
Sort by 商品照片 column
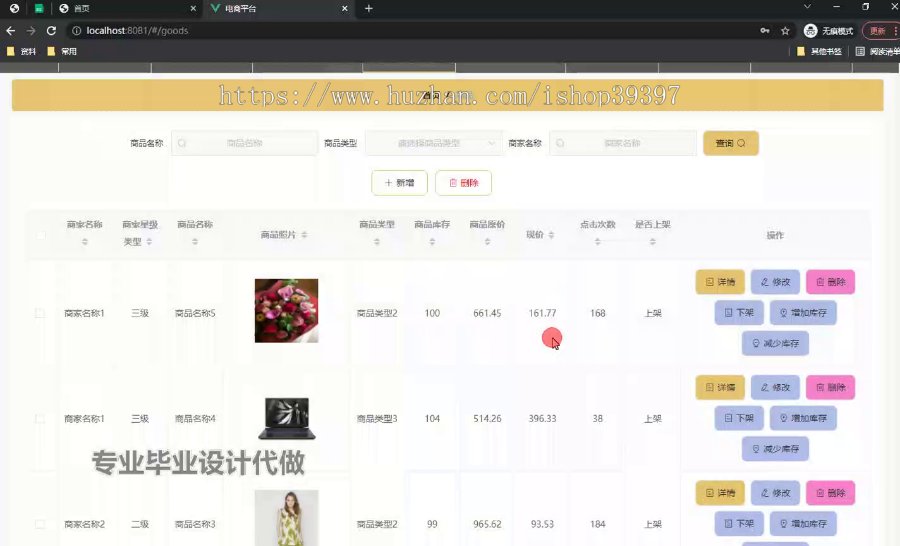pyautogui.click(x=304, y=234)
